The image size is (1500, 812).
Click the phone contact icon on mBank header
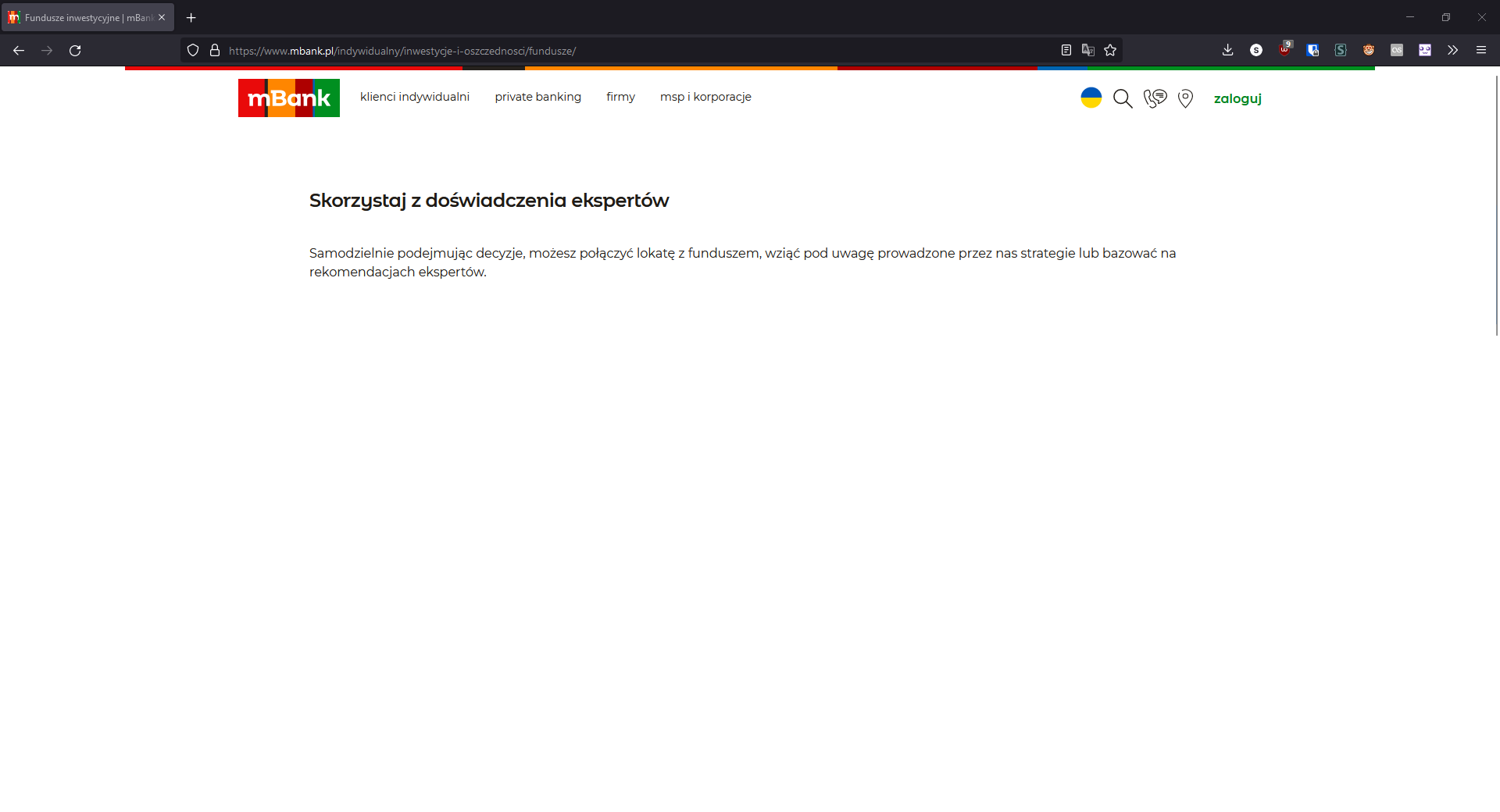1155,98
